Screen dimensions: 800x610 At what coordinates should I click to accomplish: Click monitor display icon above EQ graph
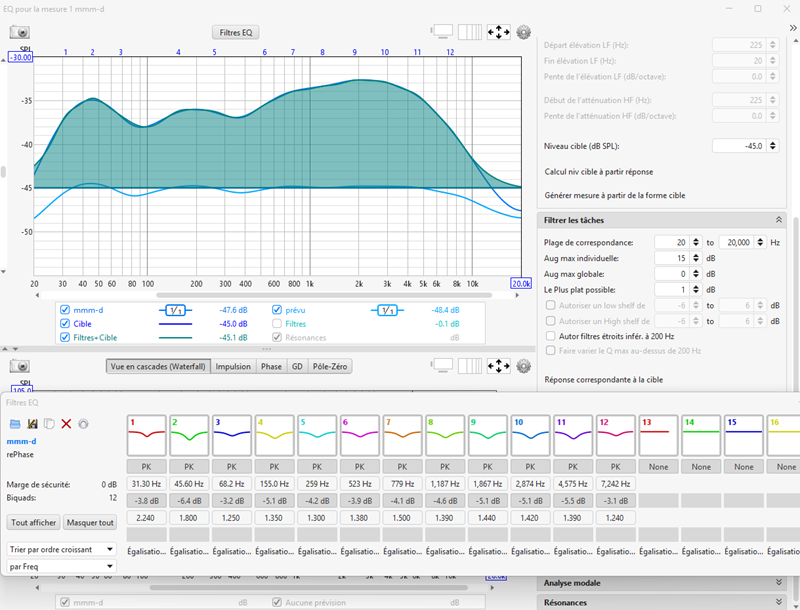442,32
